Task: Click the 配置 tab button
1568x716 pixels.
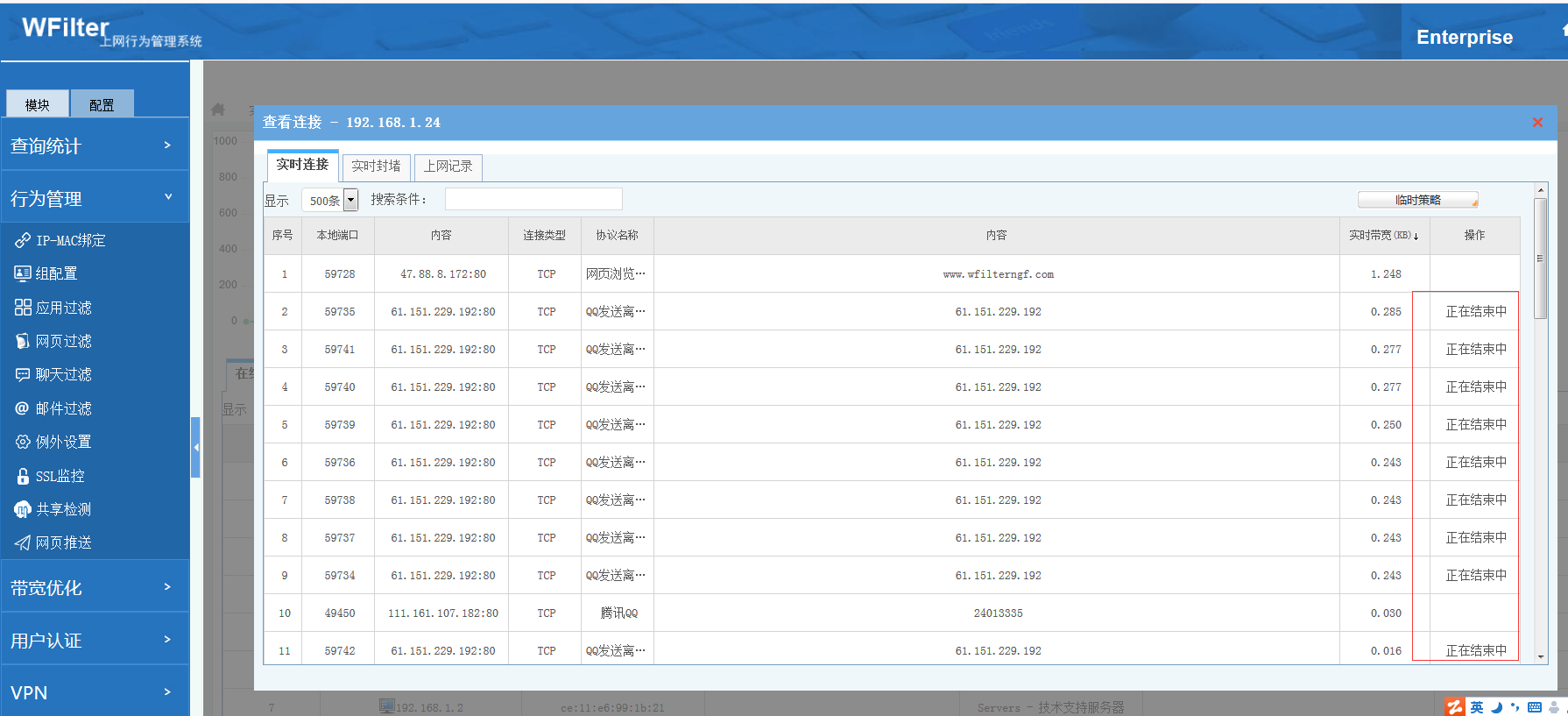Action: tap(102, 104)
